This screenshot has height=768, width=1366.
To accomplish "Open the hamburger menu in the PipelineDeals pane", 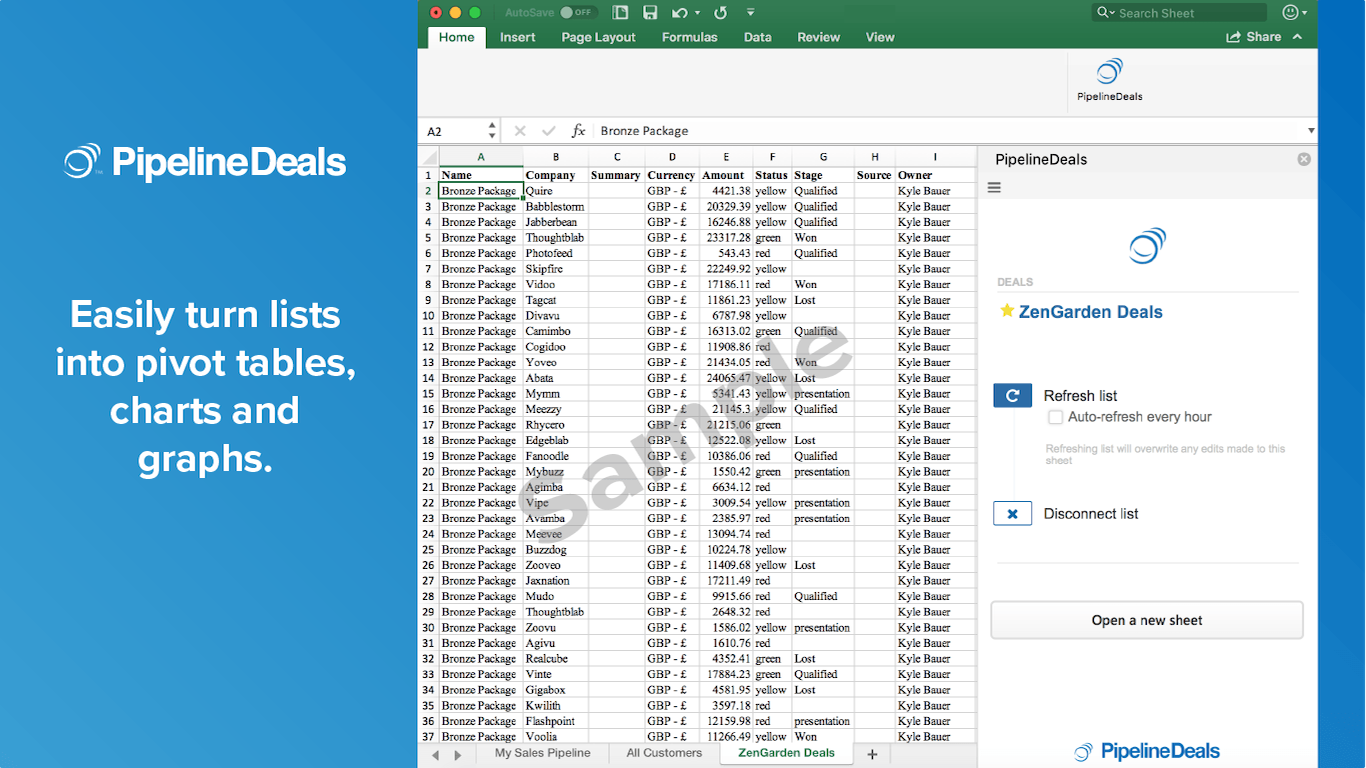I will (994, 187).
